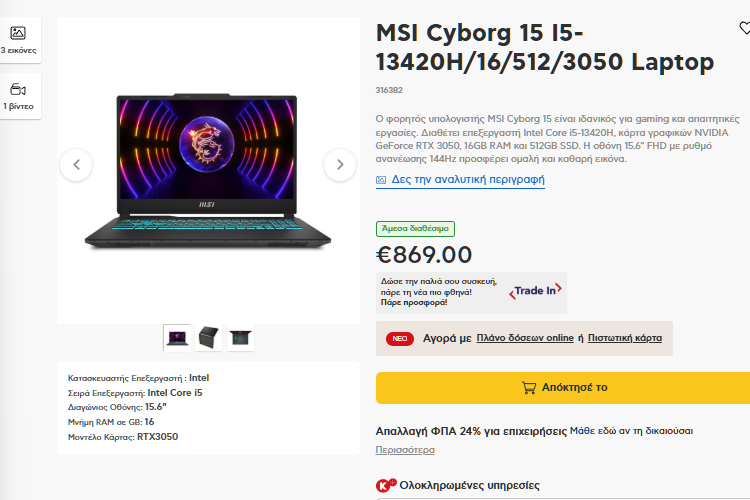The height and width of the screenshot is (500, 750).
Task: Click the main laptop product image
Action: tap(208, 171)
